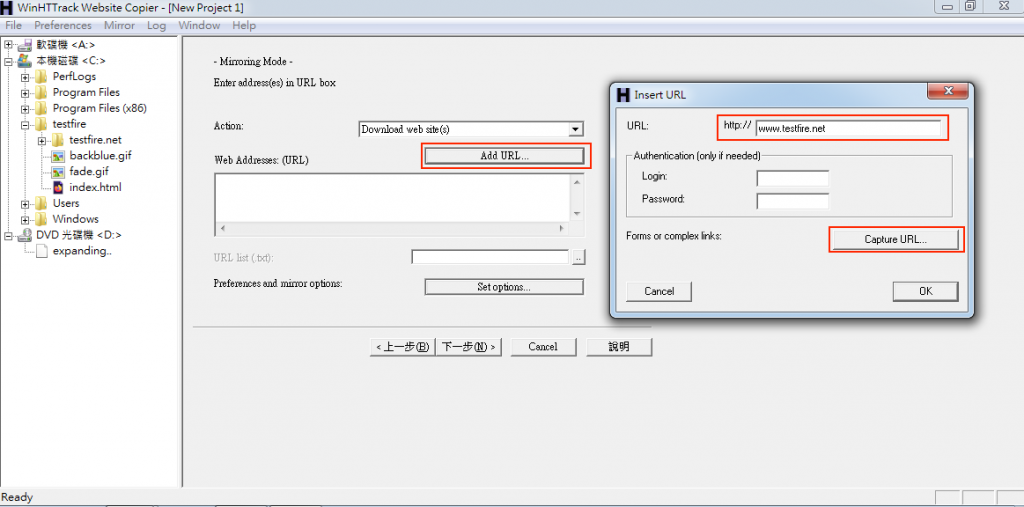Select the testfire.net tree label

(95, 140)
